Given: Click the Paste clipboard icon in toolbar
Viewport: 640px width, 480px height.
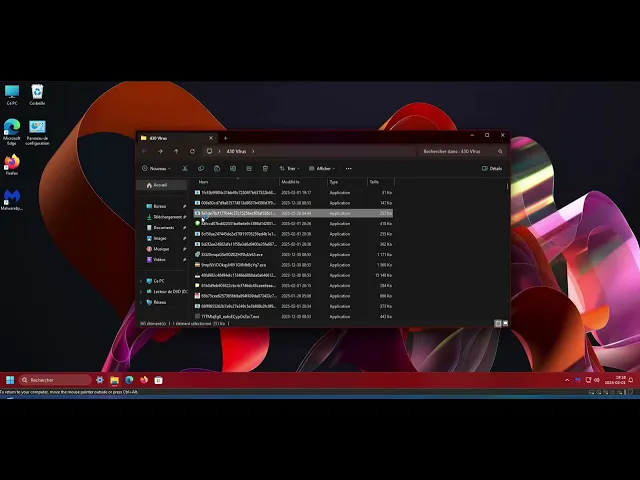Looking at the screenshot, I should point(217,168).
